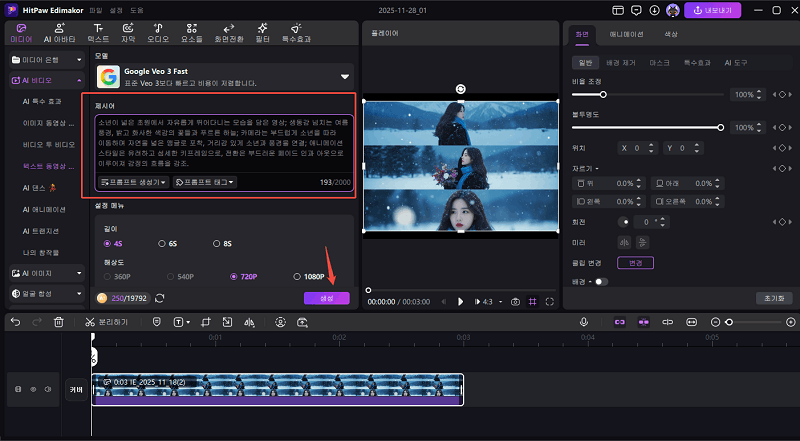Click the 비율 조정 slider handle
Image resolution: width=800 pixels, height=441 pixels.
tap(603, 94)
